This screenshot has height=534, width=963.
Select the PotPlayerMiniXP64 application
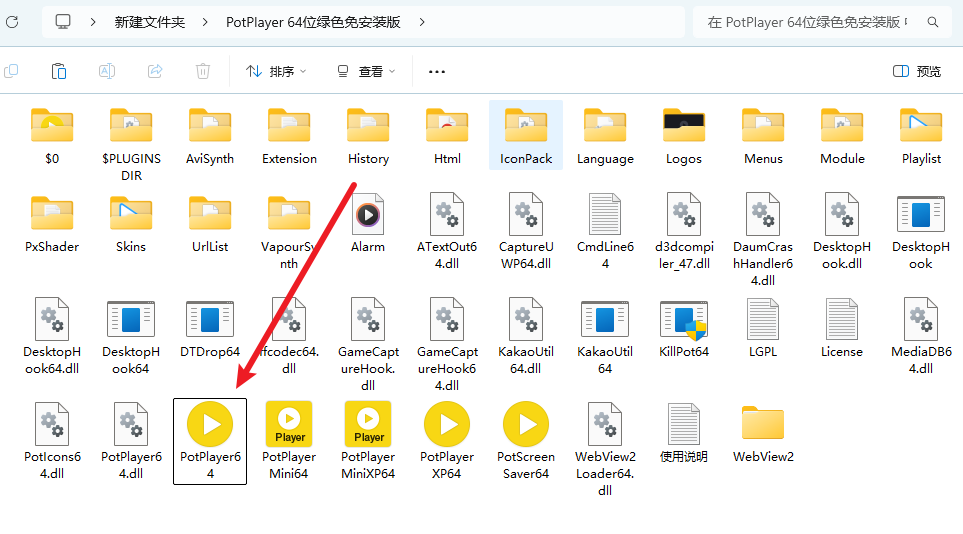pyautogui.click(x=368, y=442)
